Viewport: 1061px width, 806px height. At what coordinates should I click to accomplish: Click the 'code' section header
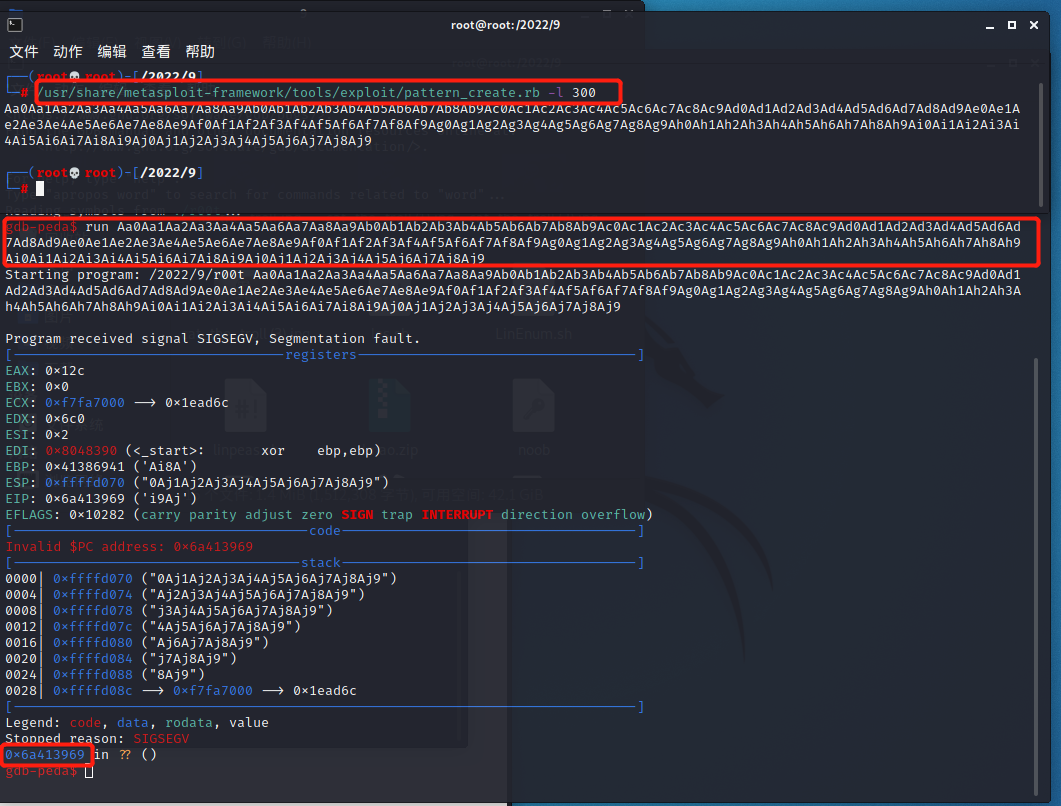(x=325, y=531)
